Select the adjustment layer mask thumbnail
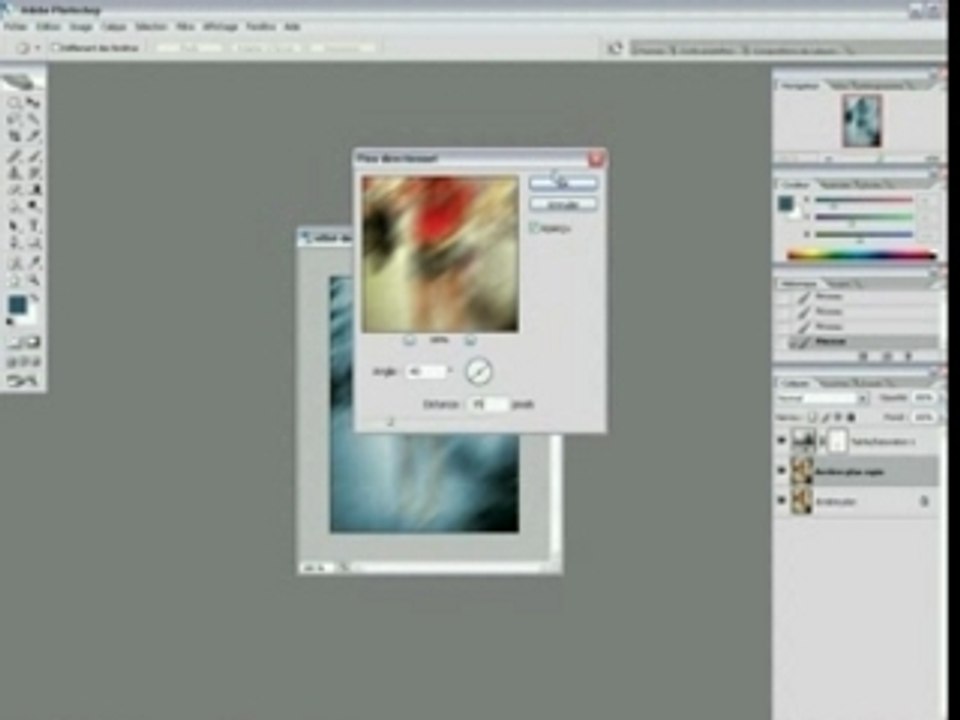Image resolution: width=960 pixels, height=720 pixels. point(838,441)
